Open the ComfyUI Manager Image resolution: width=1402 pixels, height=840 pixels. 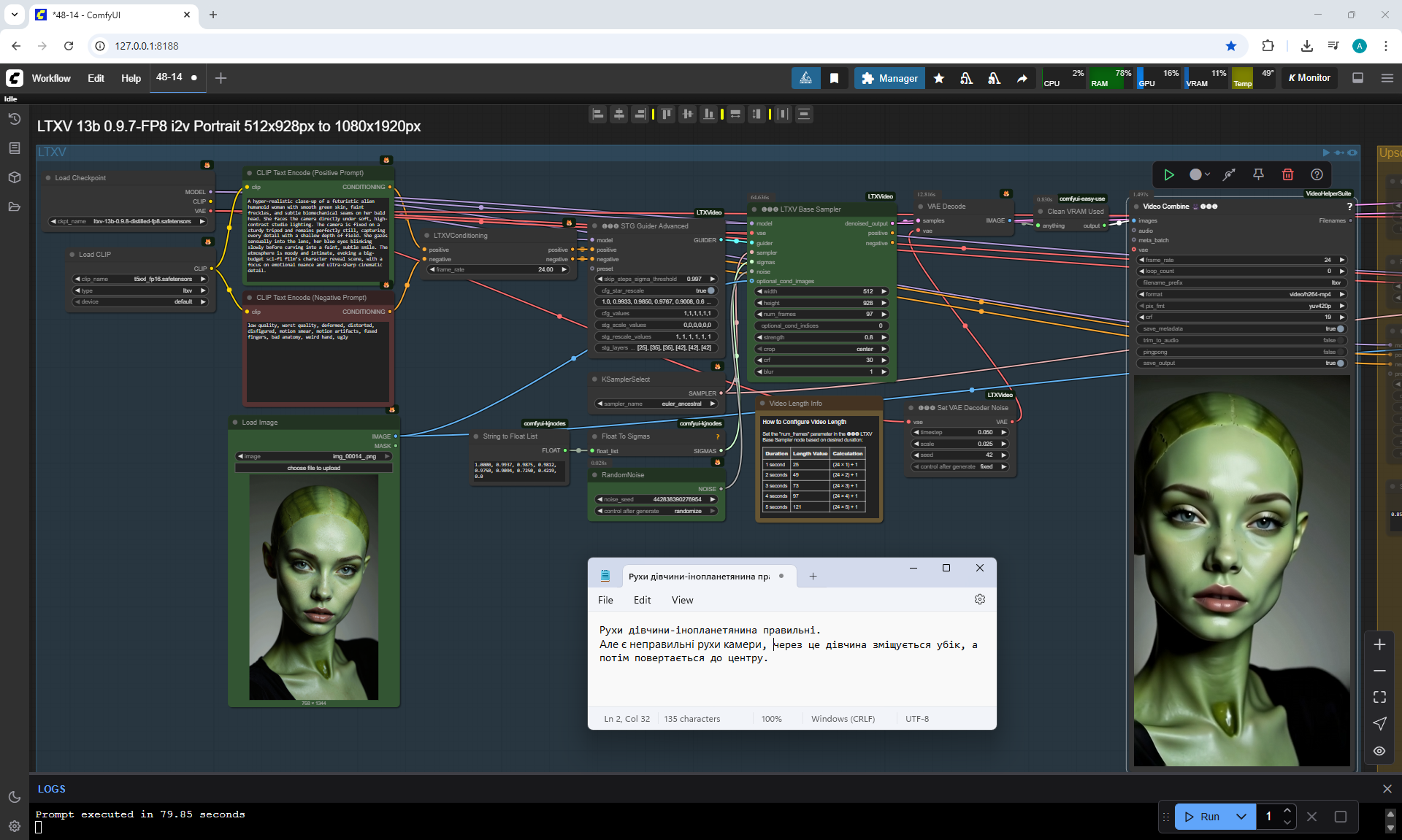[x=889, y=78]
